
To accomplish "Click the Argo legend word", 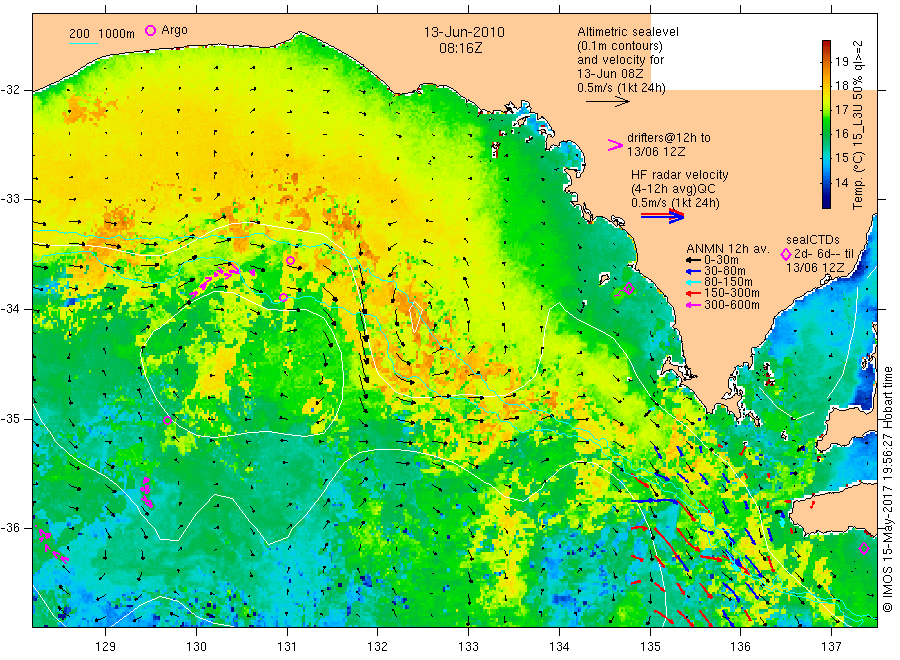I will (174, 30).
